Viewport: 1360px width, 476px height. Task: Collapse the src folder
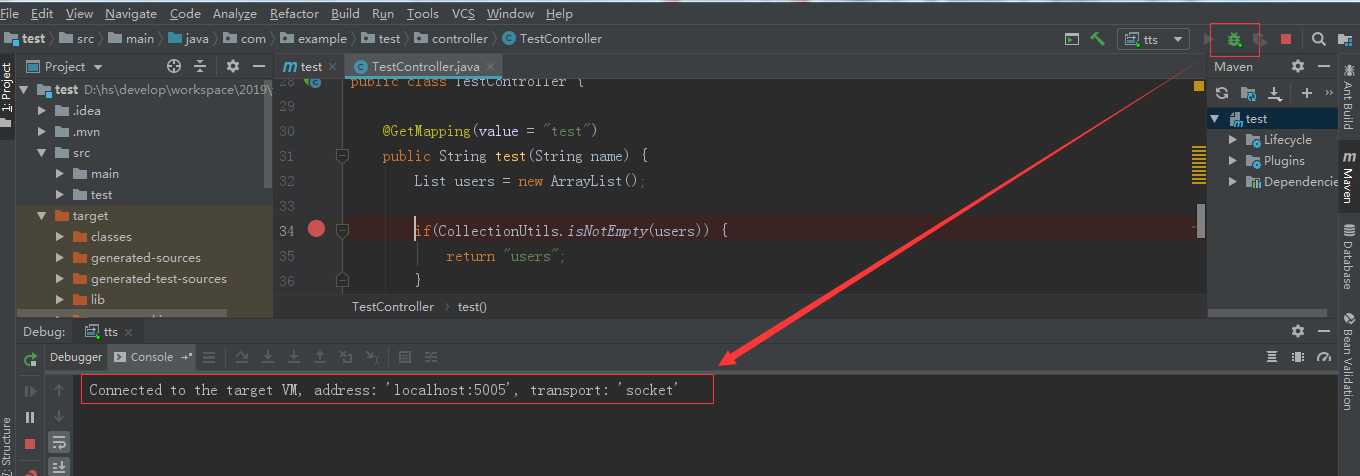42,153
